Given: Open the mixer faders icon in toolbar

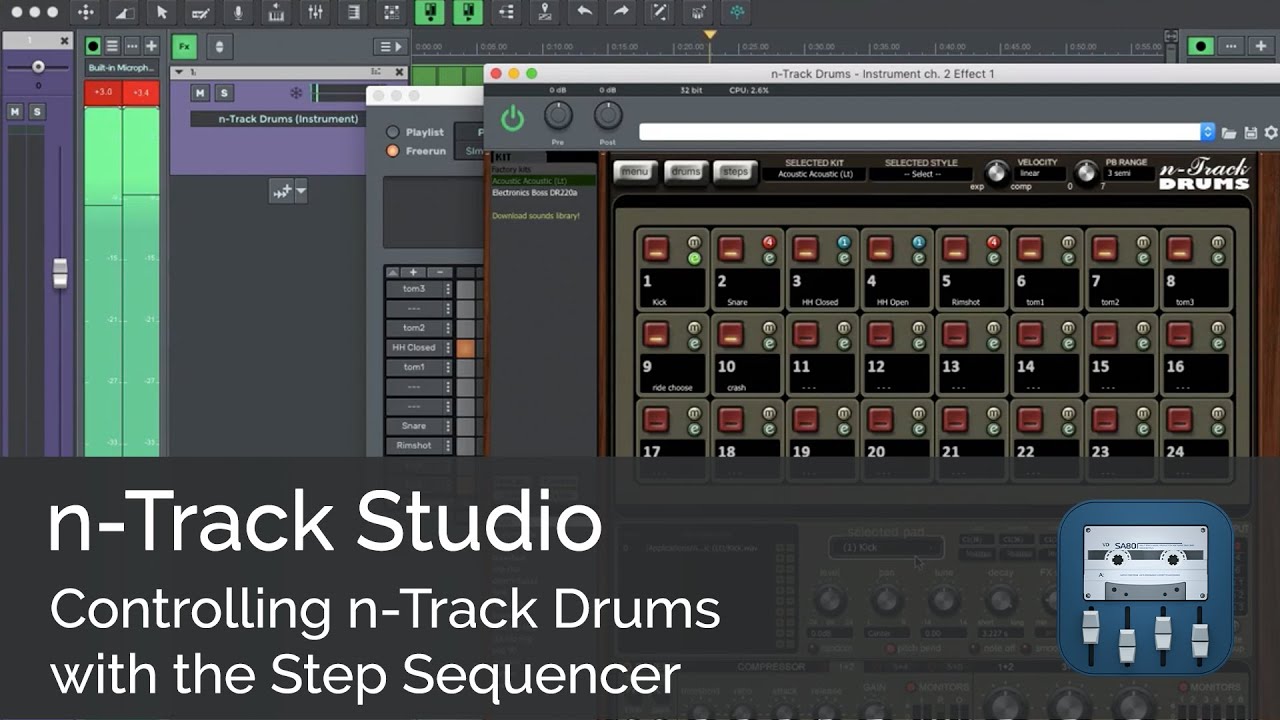Looking at the screenshot, I should coord(315,12).
